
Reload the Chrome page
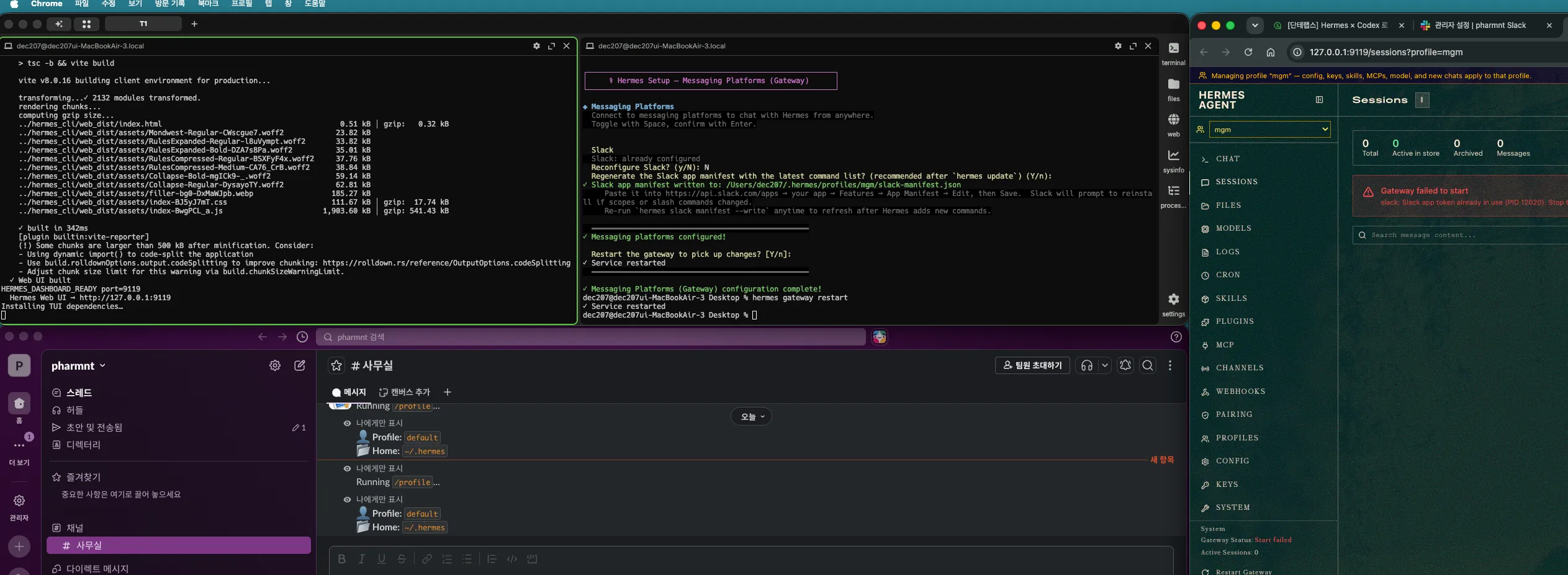1248,52
